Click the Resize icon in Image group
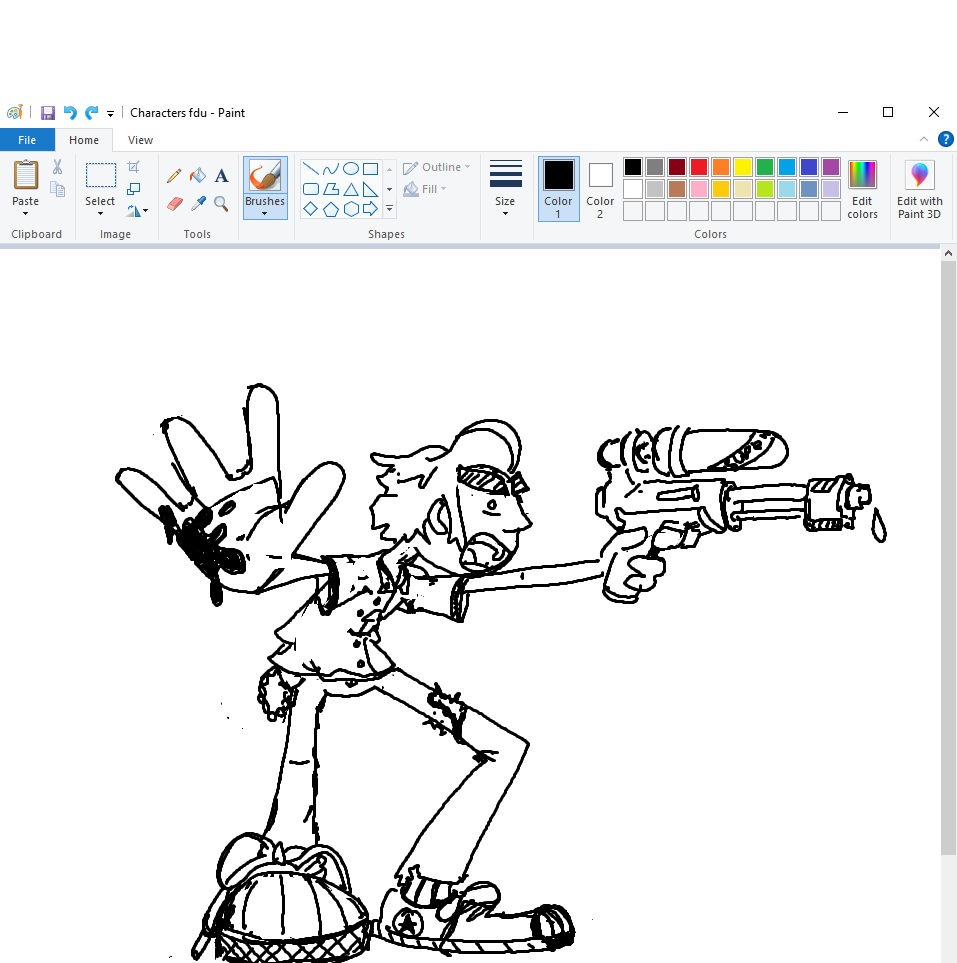957x963 pixels. (x=133, y=189)
